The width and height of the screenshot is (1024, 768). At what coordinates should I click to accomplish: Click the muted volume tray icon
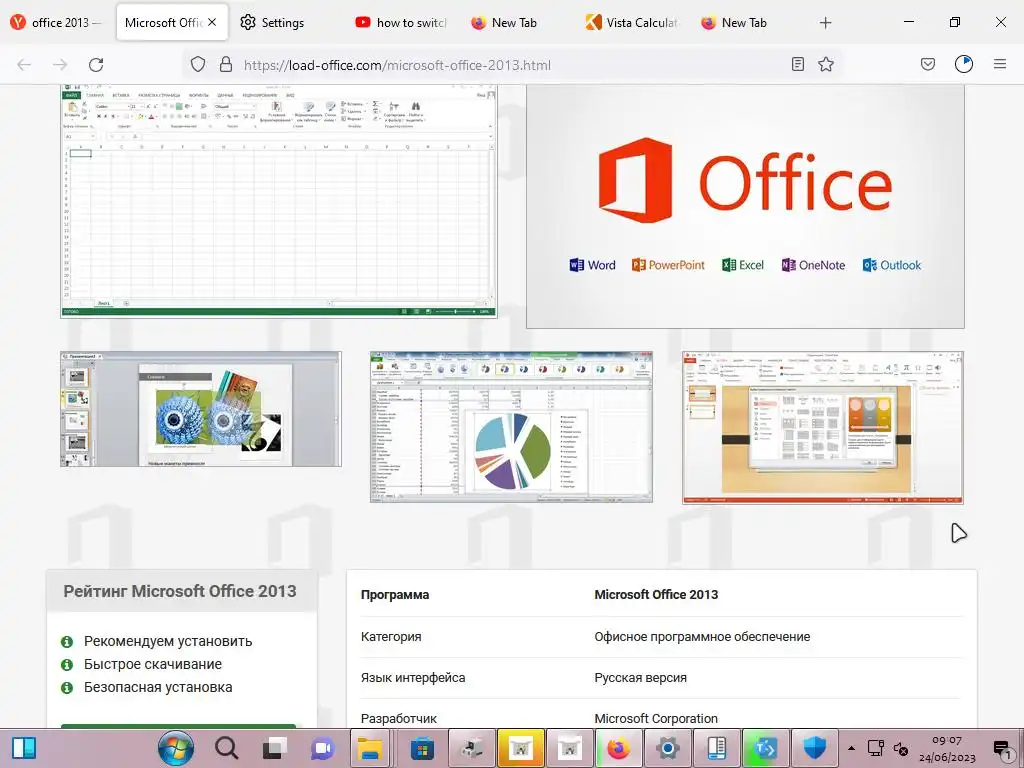click(x=901, y=748)
